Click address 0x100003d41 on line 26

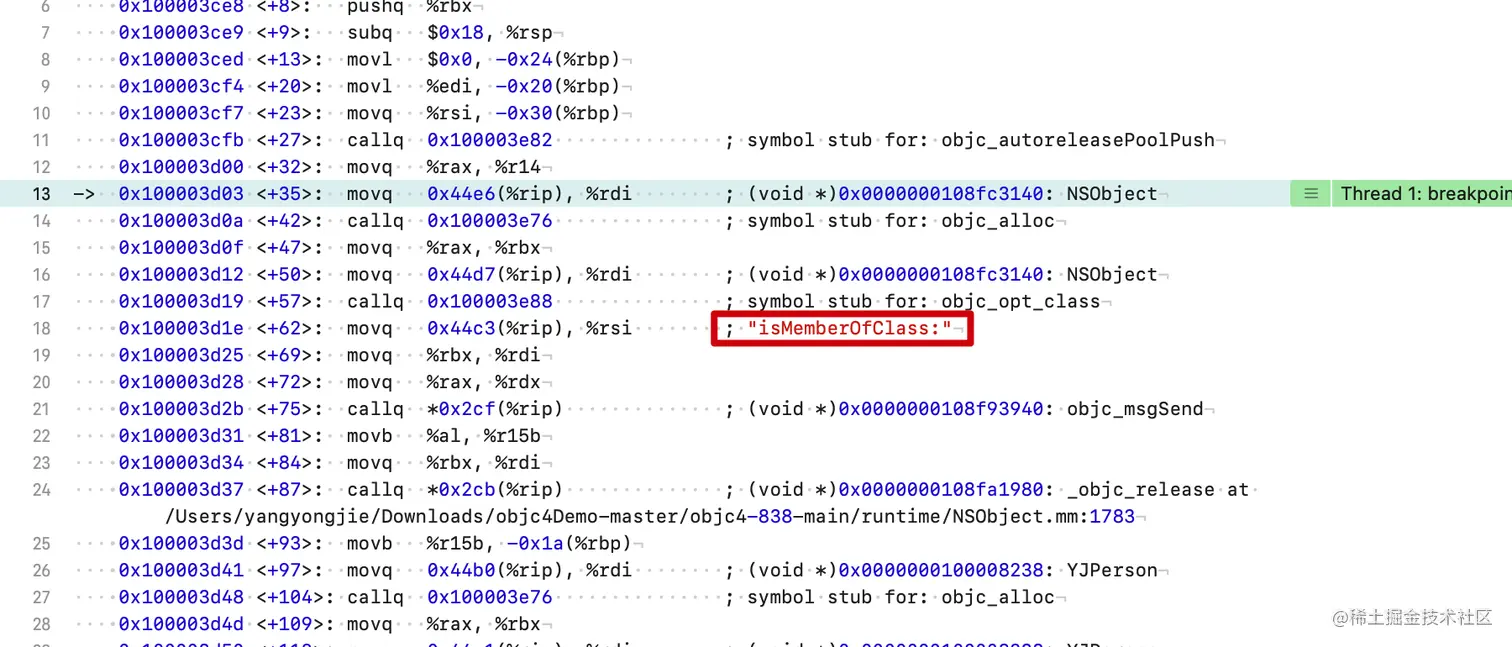[180, 570]
